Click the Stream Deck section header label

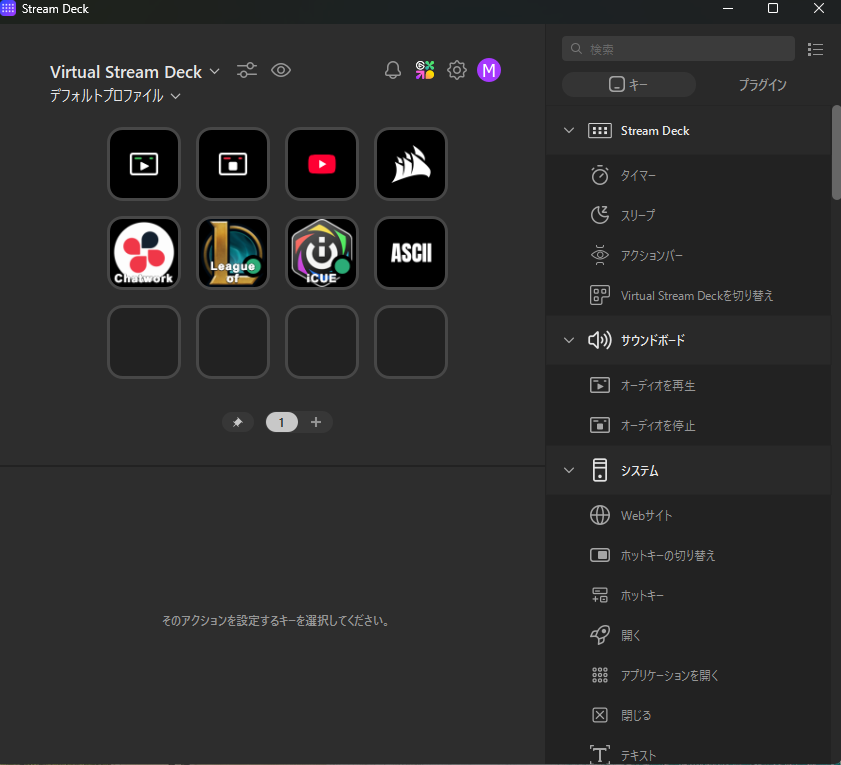tap(655, 130)
